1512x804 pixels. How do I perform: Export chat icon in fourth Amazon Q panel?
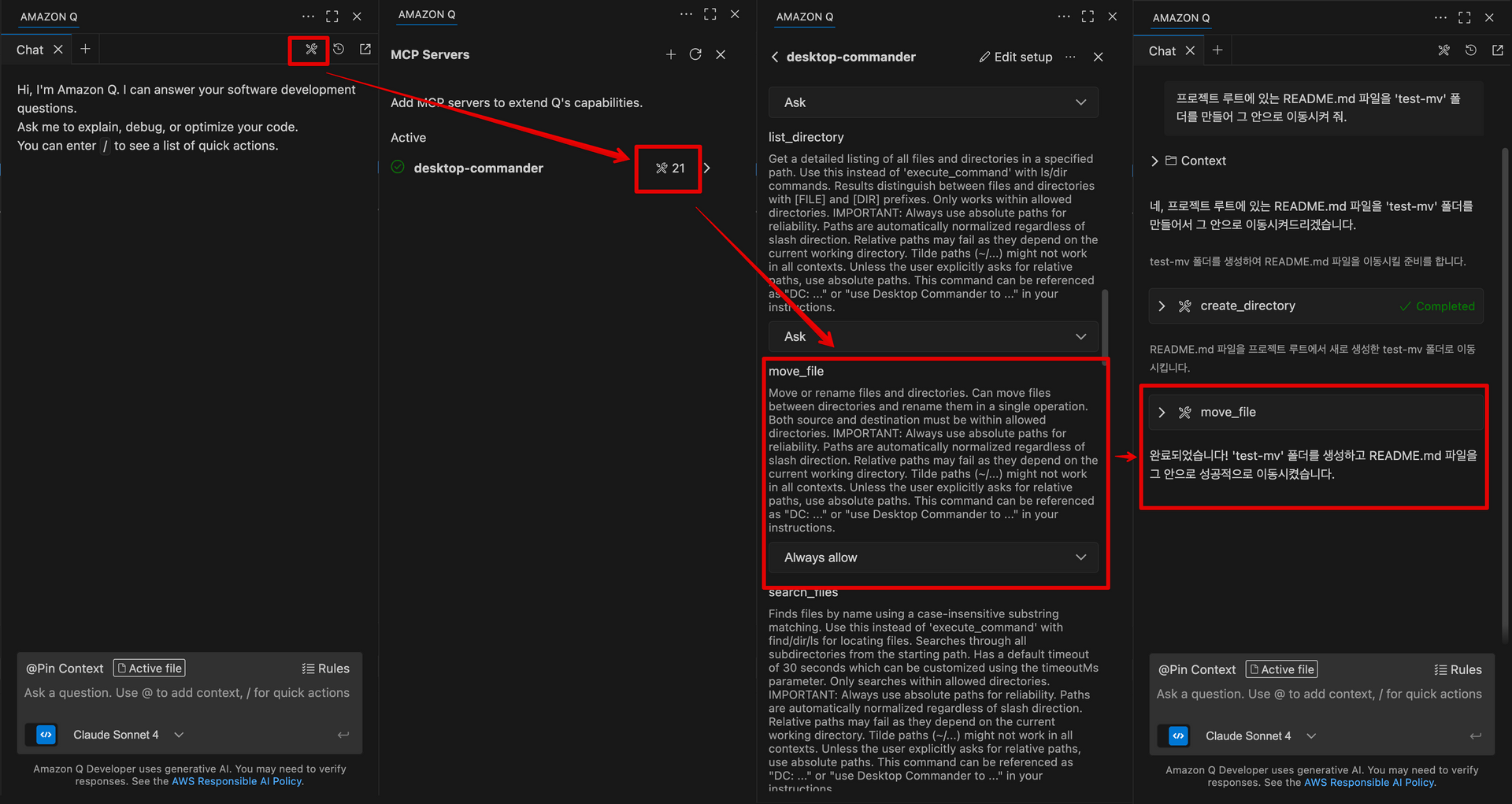click(1498, 50)
